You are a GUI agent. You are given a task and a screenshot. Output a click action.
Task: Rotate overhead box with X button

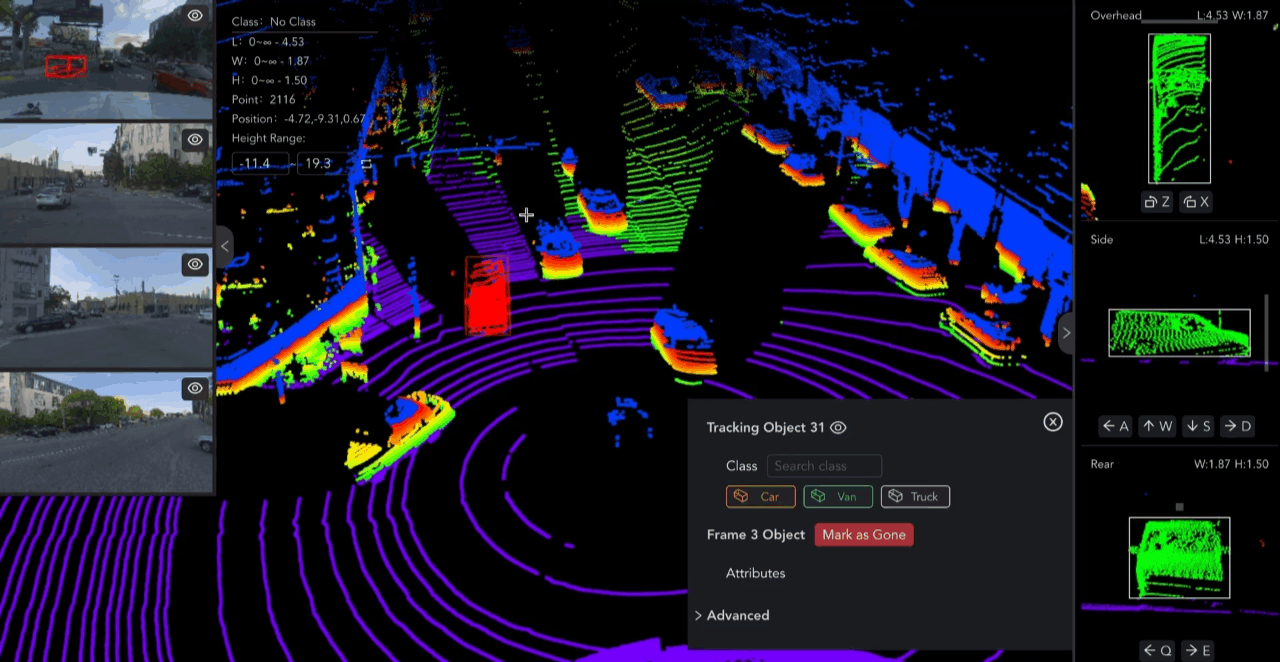point(1196,202)
